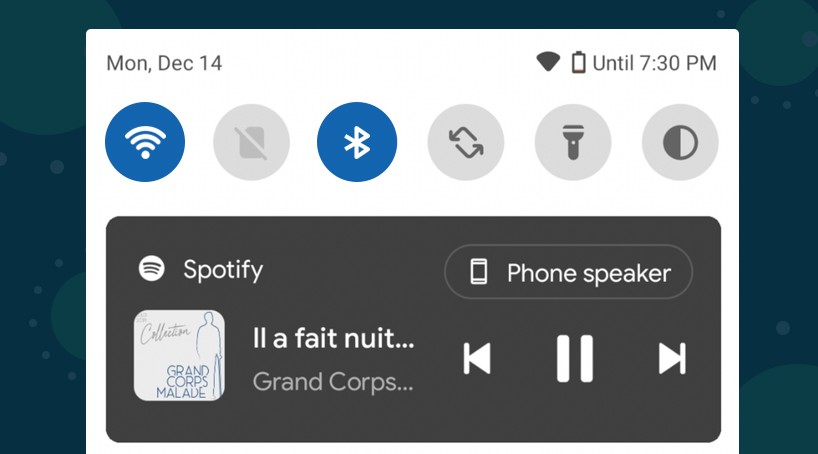Tap the Grand Corps Malade album art
This screenshot has width=818, height=454.
click(179, 355)
